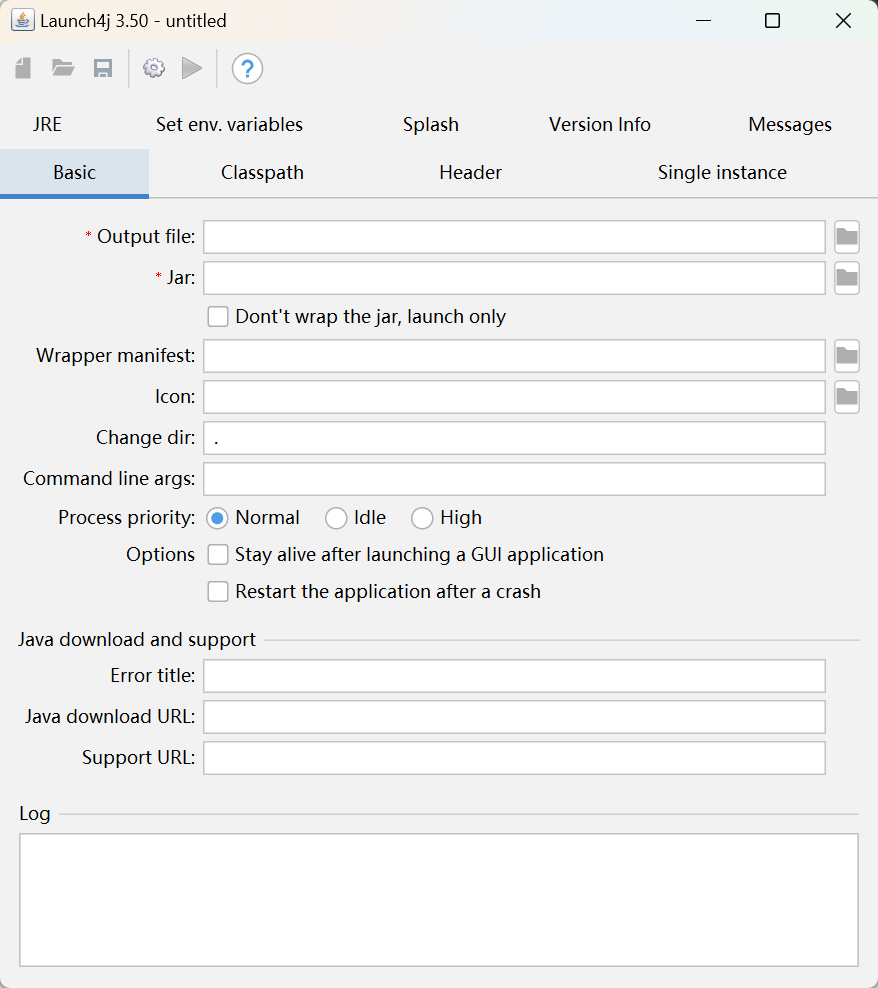Image resolution: width=878 pixels, height=988 pixels.
Task: Browse for the Icon file
Action: click(846, 397)
